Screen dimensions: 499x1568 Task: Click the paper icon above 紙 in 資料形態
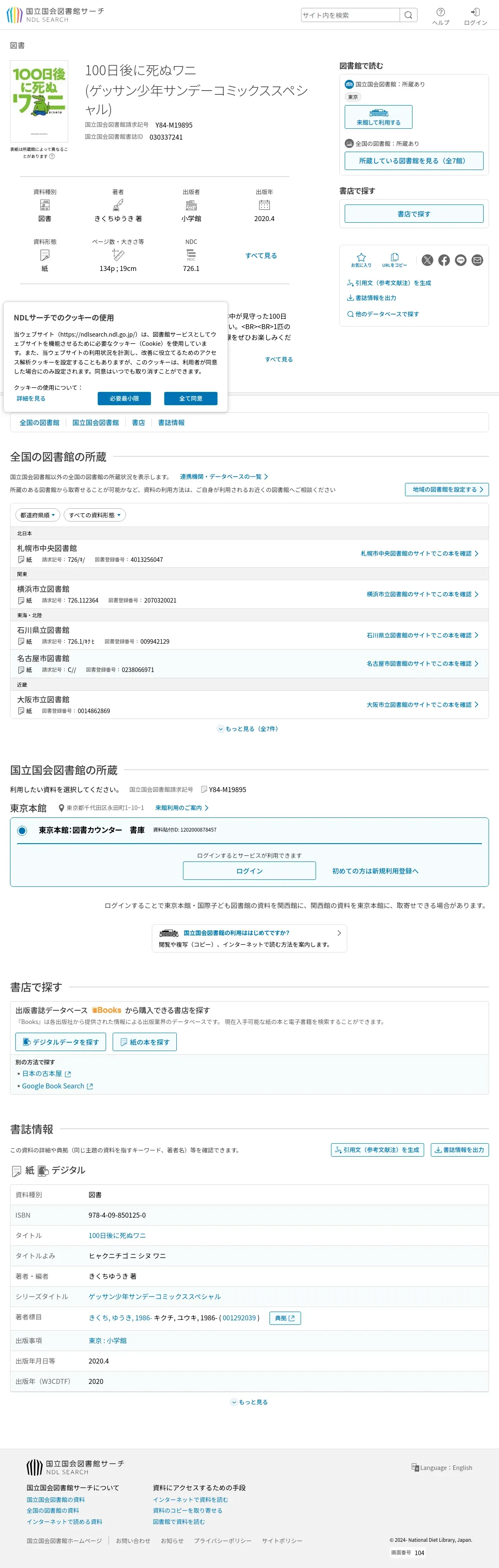(45, 255)
